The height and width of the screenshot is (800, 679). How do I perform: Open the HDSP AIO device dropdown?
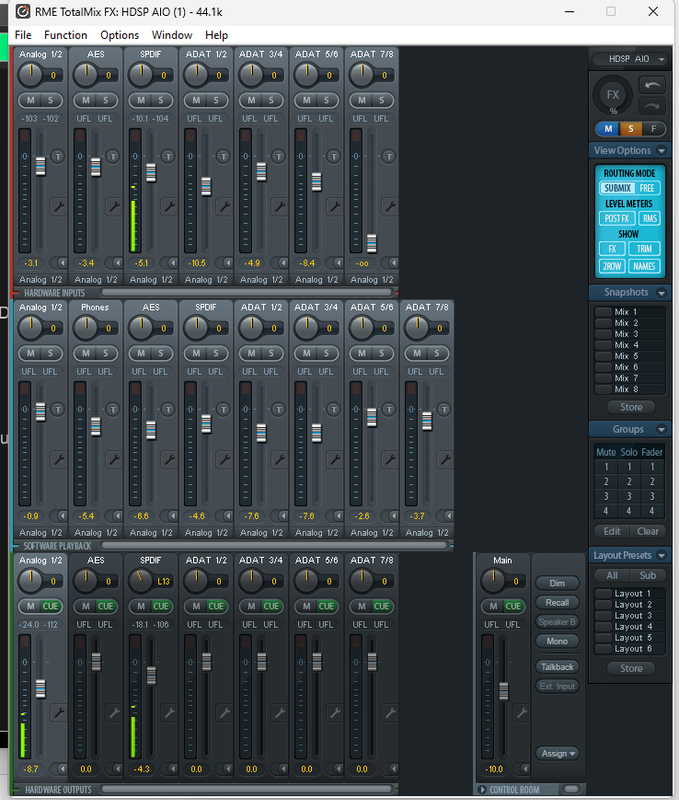630,59
